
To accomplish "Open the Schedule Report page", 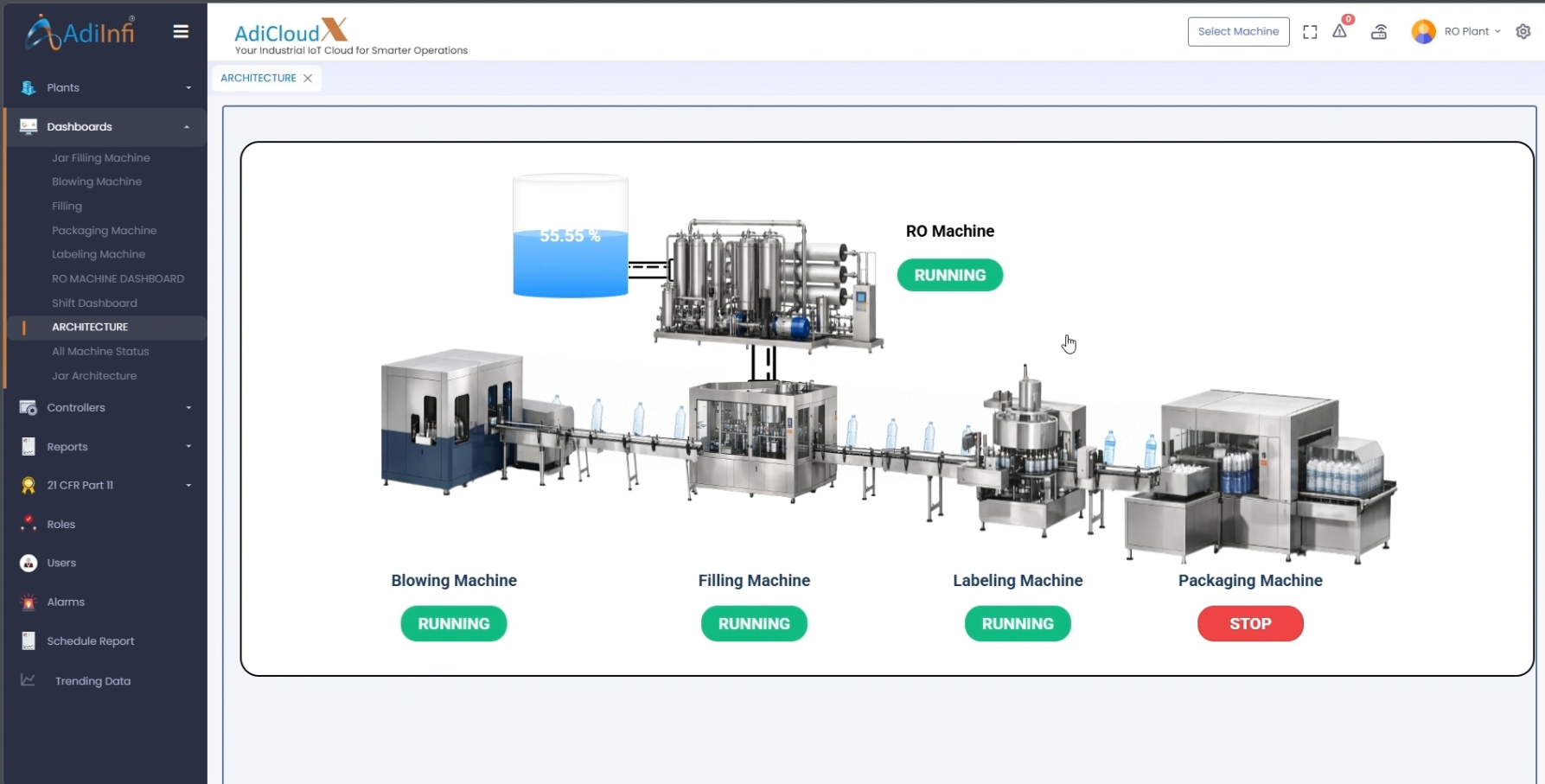I will click(91, 641).
